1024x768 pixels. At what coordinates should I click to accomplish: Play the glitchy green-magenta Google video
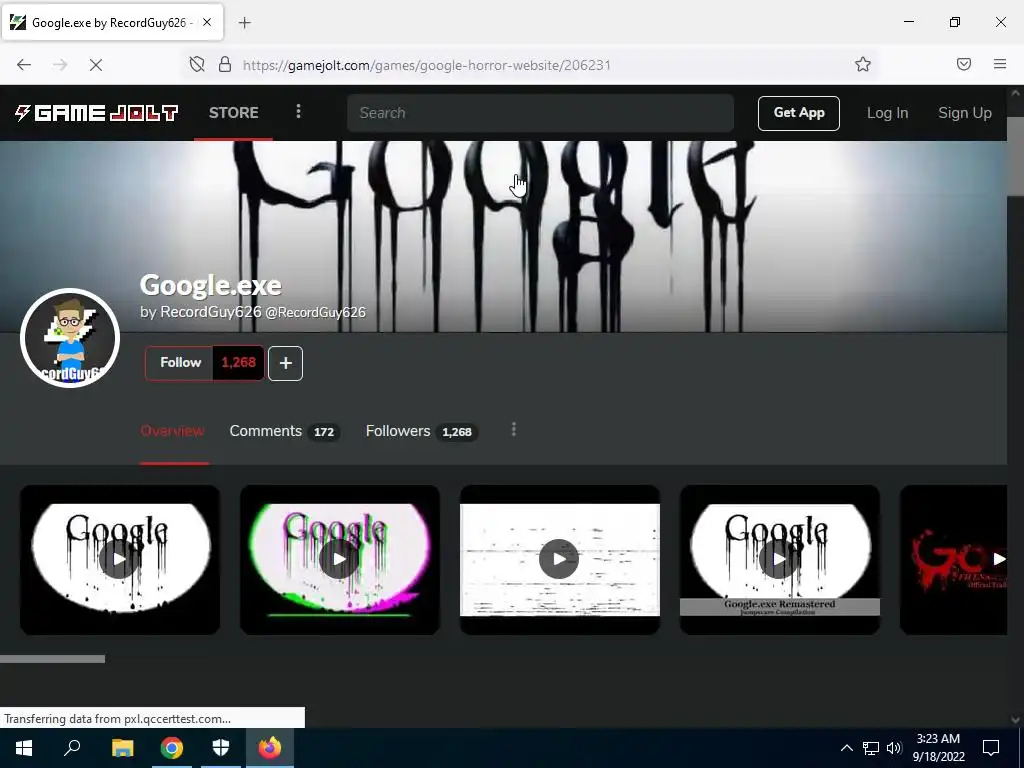click(x=340, y=559)
